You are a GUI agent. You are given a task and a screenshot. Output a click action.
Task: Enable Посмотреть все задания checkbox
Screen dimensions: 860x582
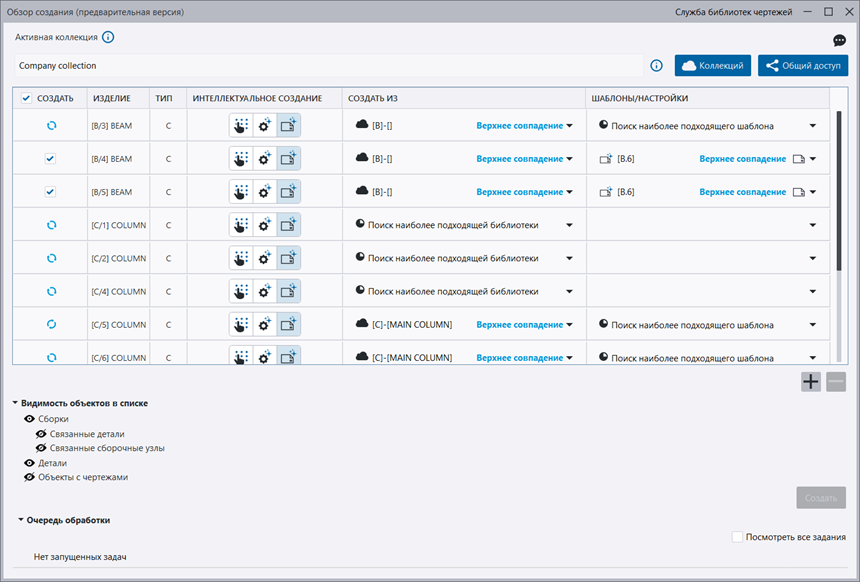737,536
